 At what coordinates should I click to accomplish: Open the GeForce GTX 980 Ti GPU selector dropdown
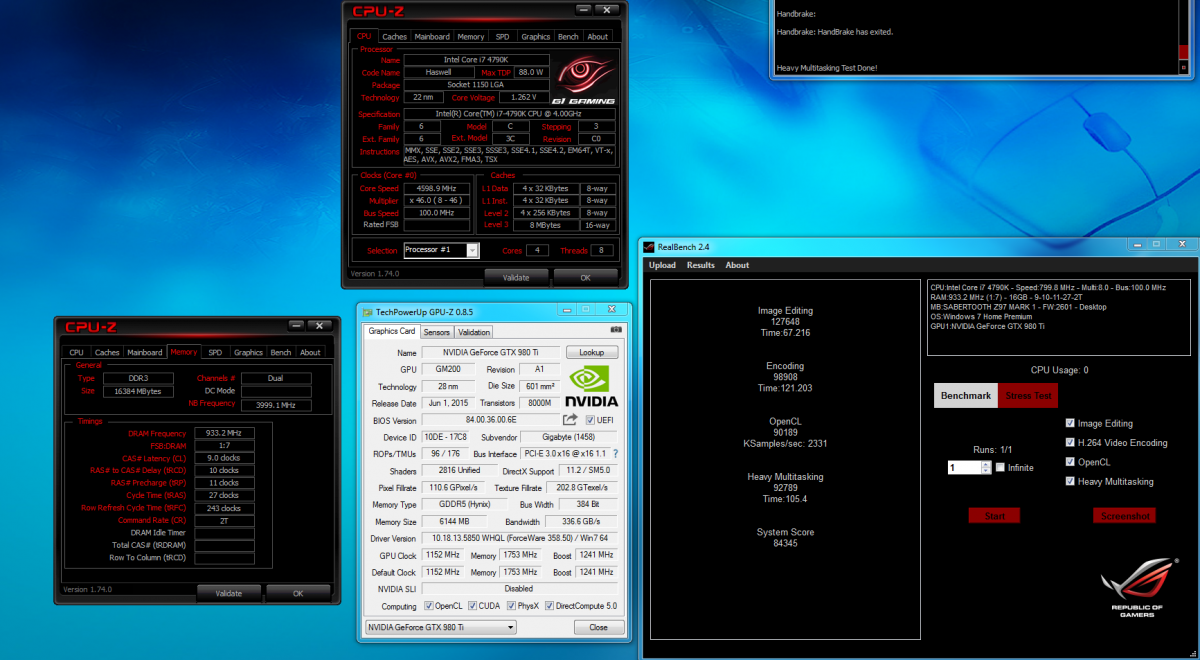tap(510, 627)
